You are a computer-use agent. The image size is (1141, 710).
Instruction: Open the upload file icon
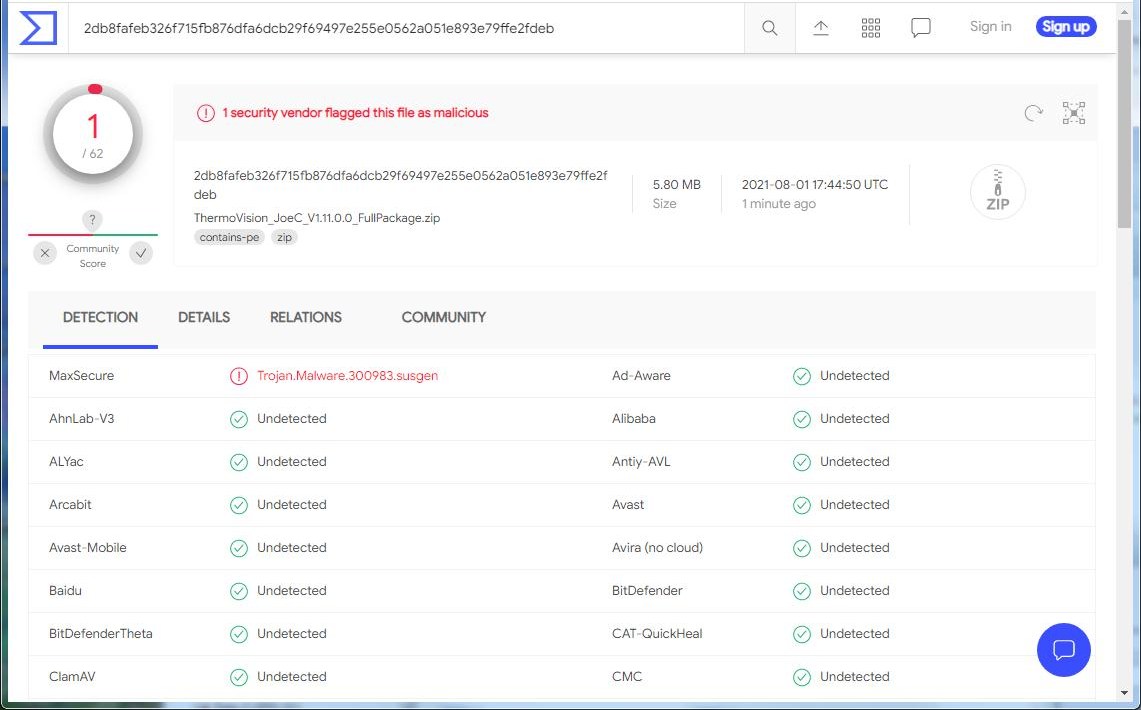pyautogui.click(x=820, y=28)
